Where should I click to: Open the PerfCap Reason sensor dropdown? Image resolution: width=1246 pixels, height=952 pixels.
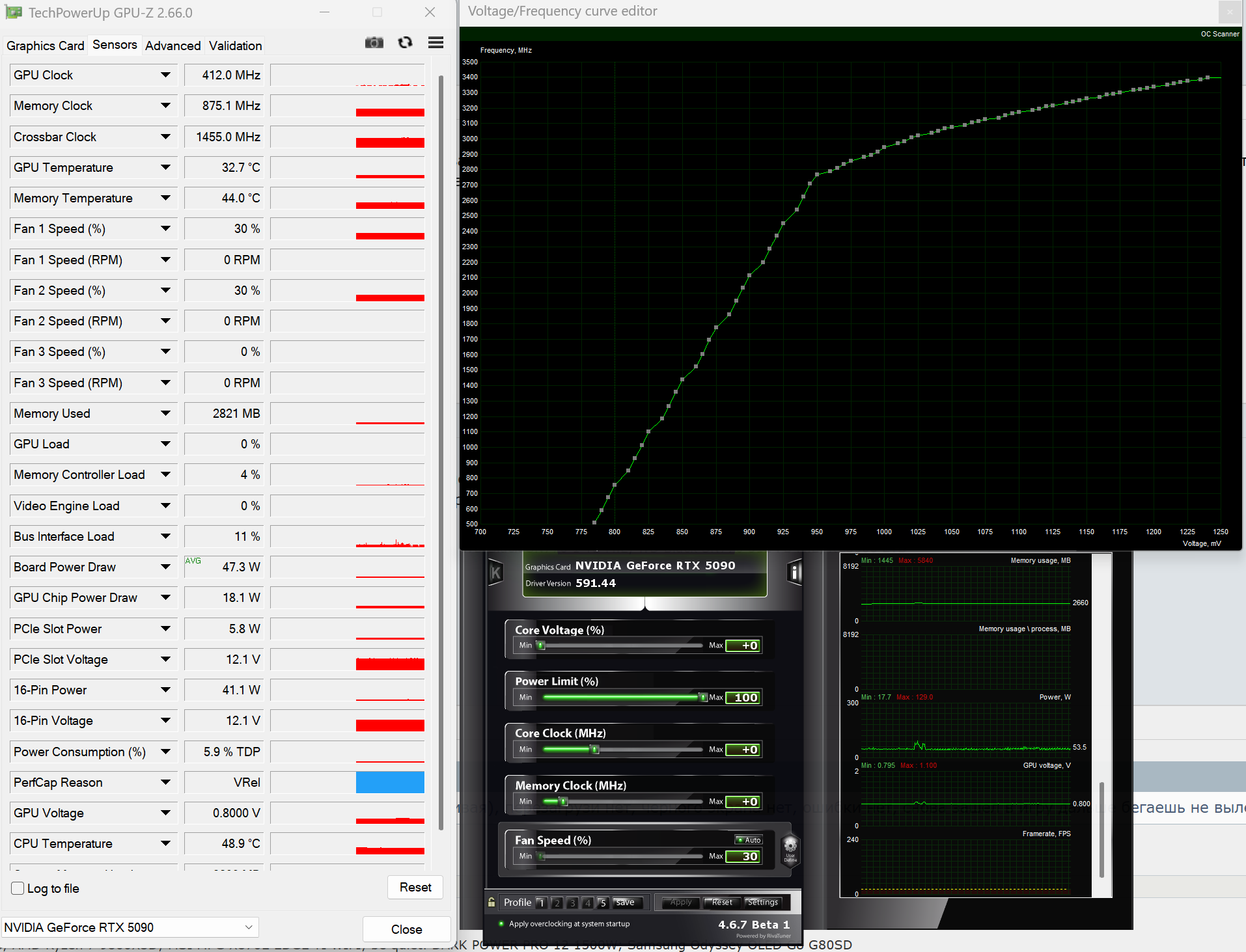165,782
